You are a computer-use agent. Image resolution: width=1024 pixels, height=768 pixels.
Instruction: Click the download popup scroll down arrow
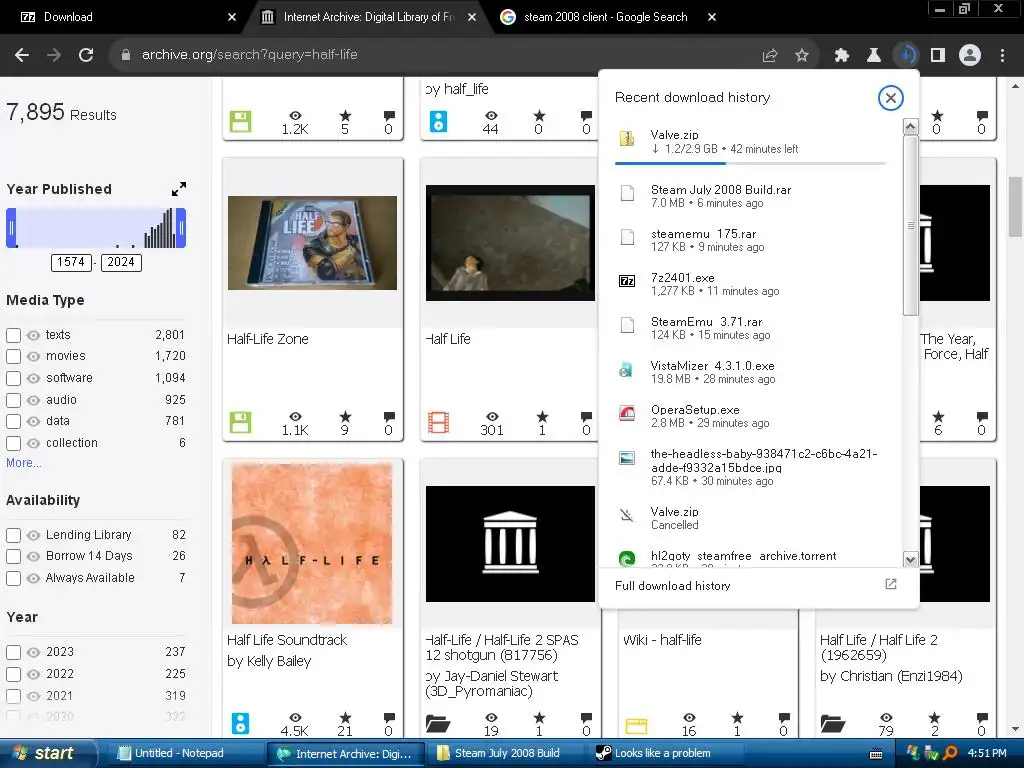pyautogui.click(x=910, y=559)
